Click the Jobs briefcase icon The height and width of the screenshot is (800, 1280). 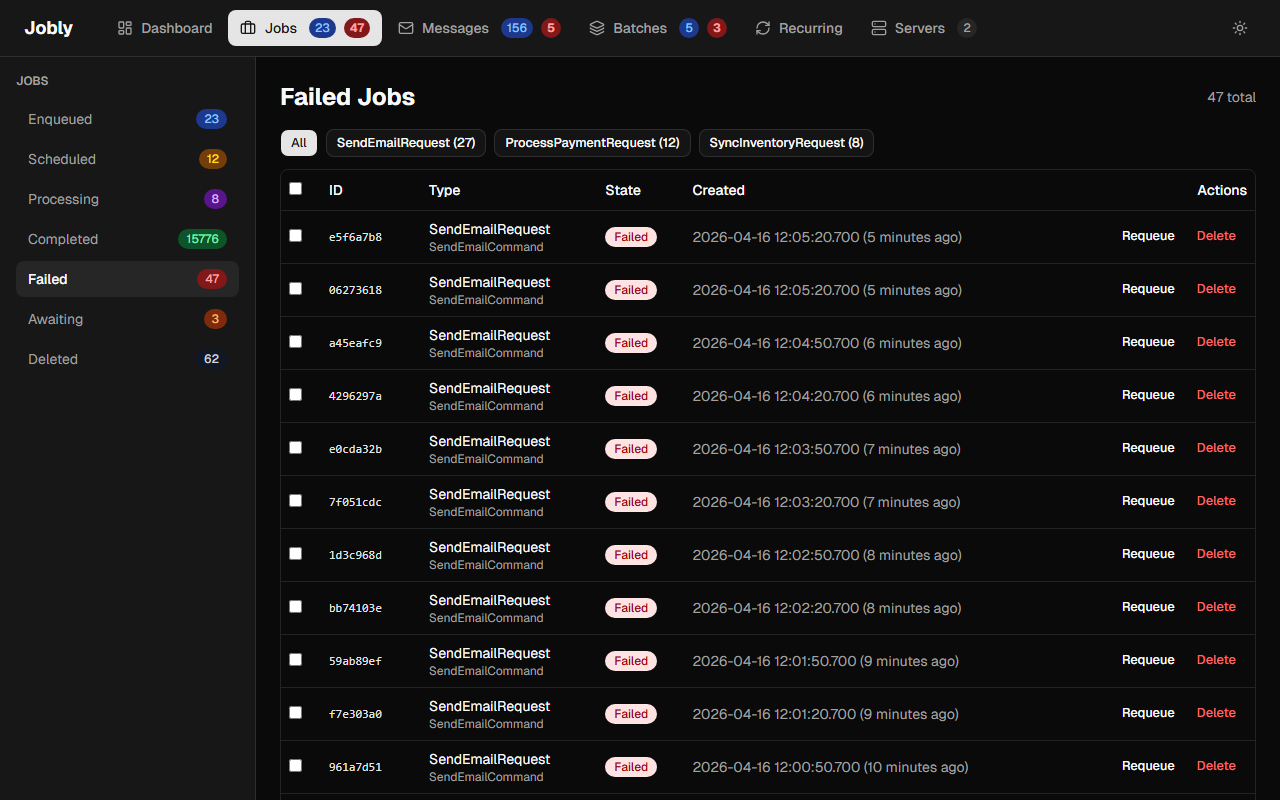[x=248, y=28]
